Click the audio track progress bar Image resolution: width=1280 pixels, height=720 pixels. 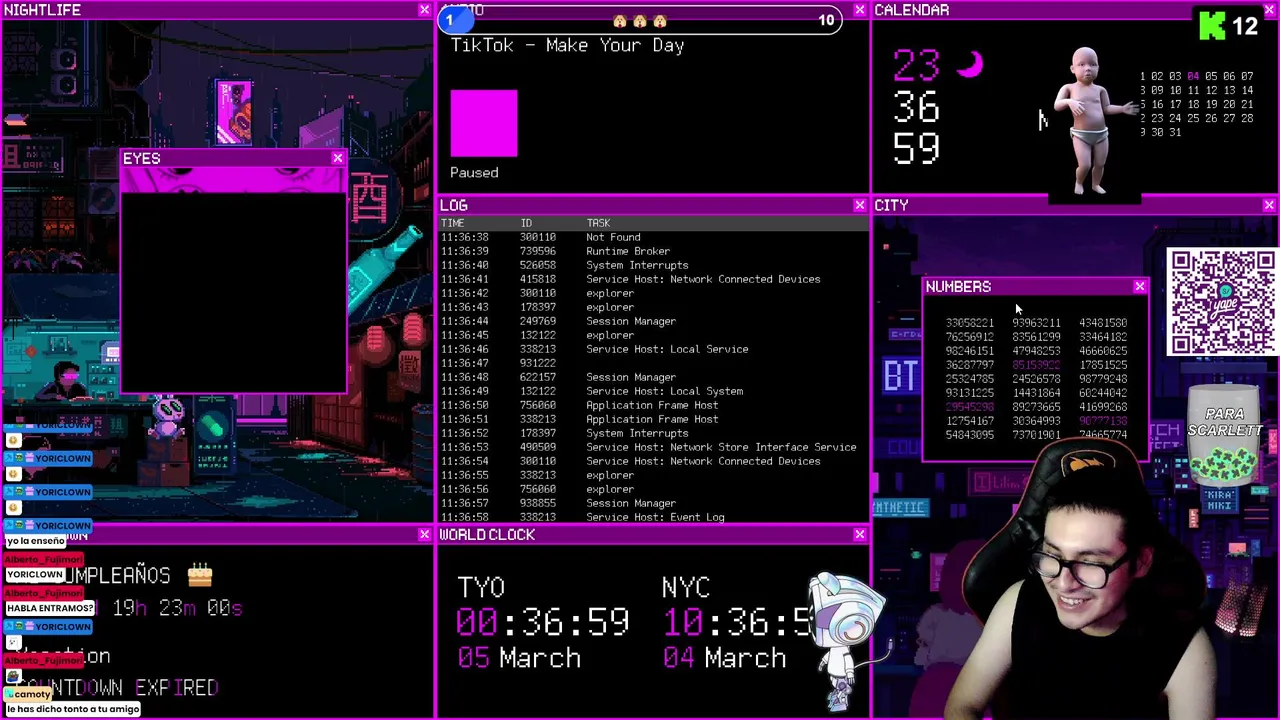[x=640, y=21]
